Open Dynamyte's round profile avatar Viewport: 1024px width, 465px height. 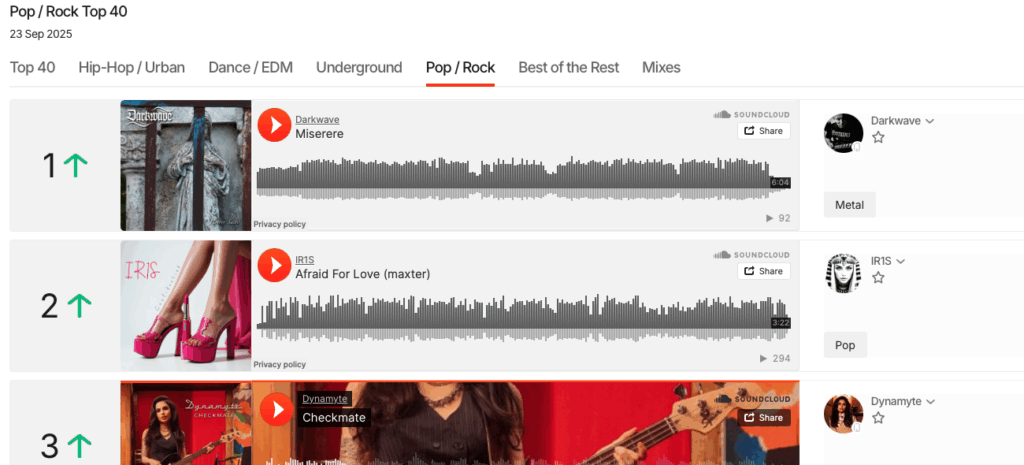coord(843,413)
